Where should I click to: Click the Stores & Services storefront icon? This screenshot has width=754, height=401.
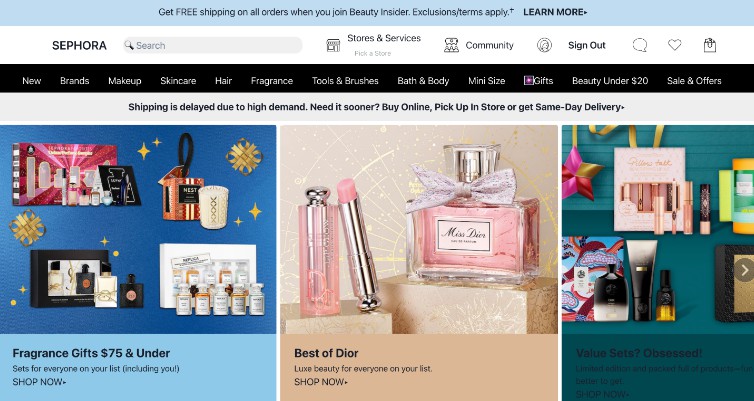coord(333,45)
